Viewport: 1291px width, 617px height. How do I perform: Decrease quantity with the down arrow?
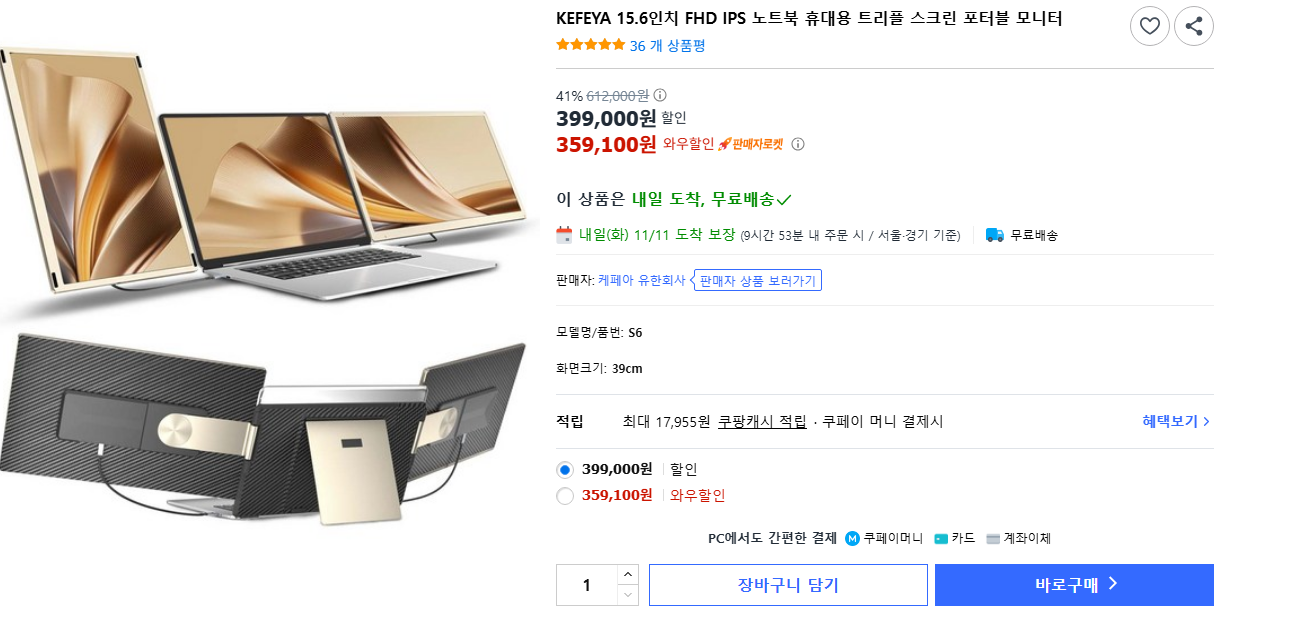pos(627,595)
